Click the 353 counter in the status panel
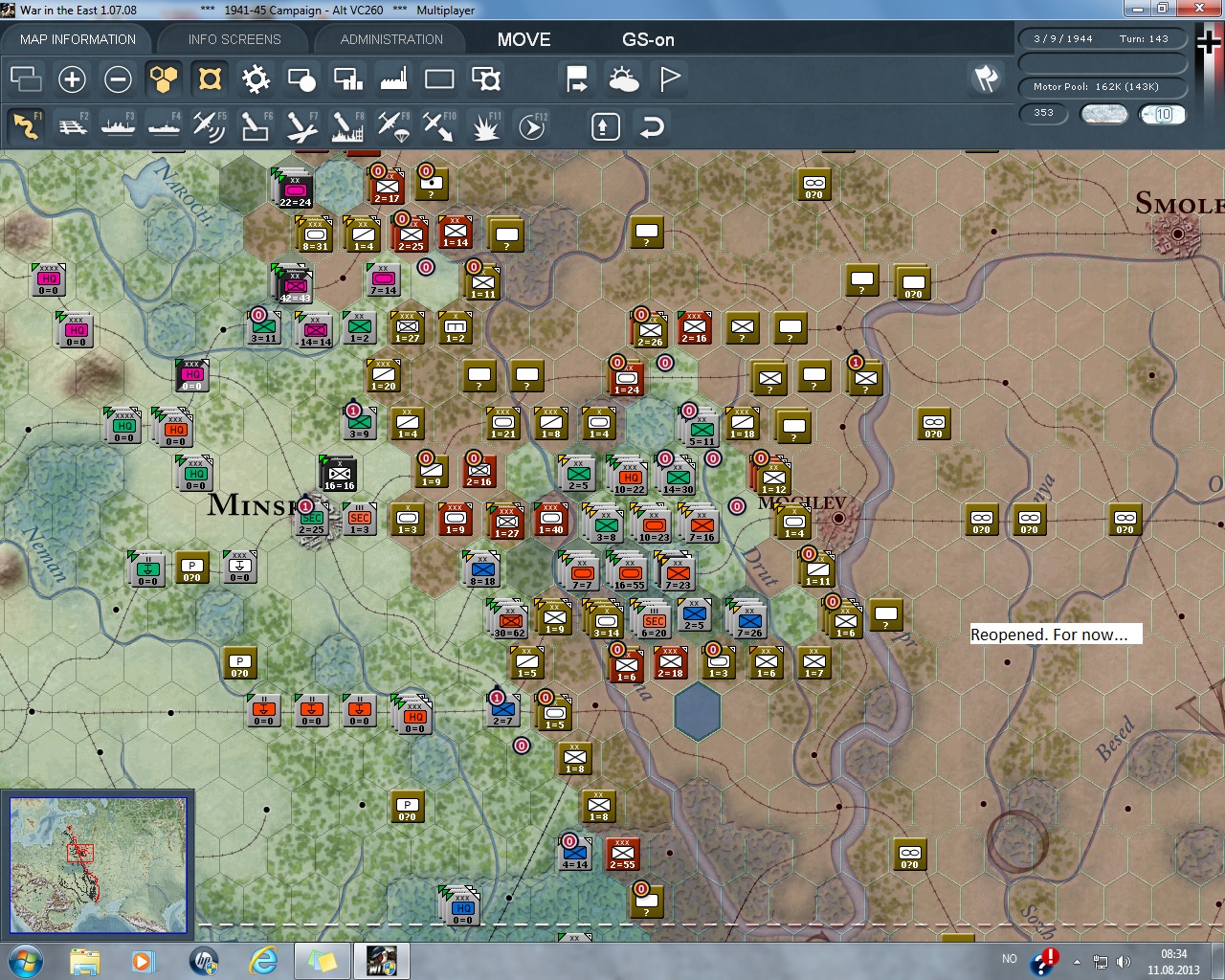Image resolution: width=1225 pixels, height=980 pixels. [1043, 113]
